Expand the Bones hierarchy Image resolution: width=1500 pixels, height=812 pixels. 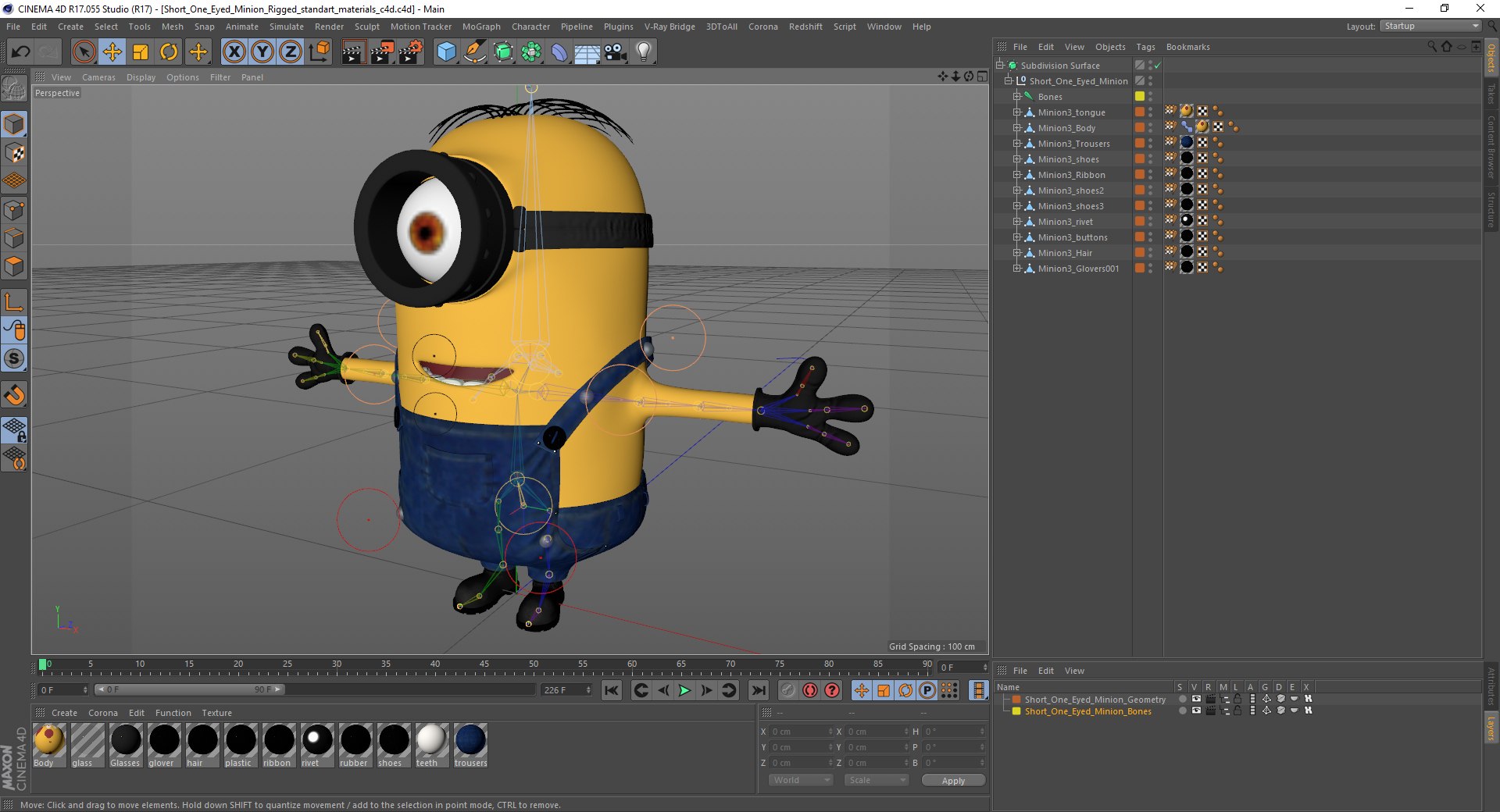1017,97
